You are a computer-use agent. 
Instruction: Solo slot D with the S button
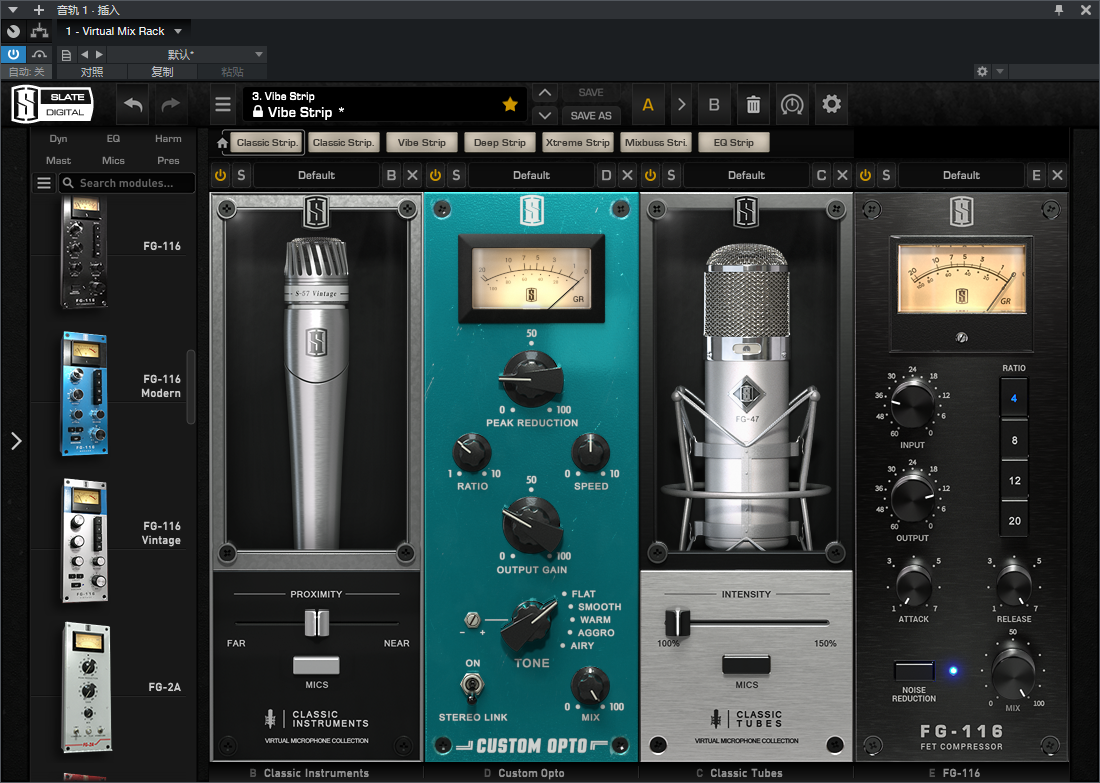456,175
